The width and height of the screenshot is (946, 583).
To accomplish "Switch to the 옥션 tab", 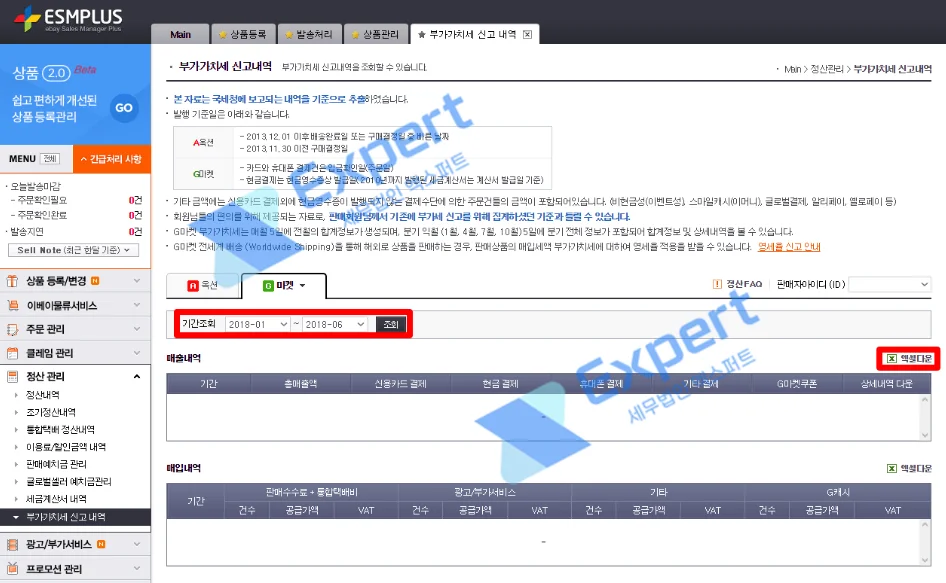I will point(203,285).
